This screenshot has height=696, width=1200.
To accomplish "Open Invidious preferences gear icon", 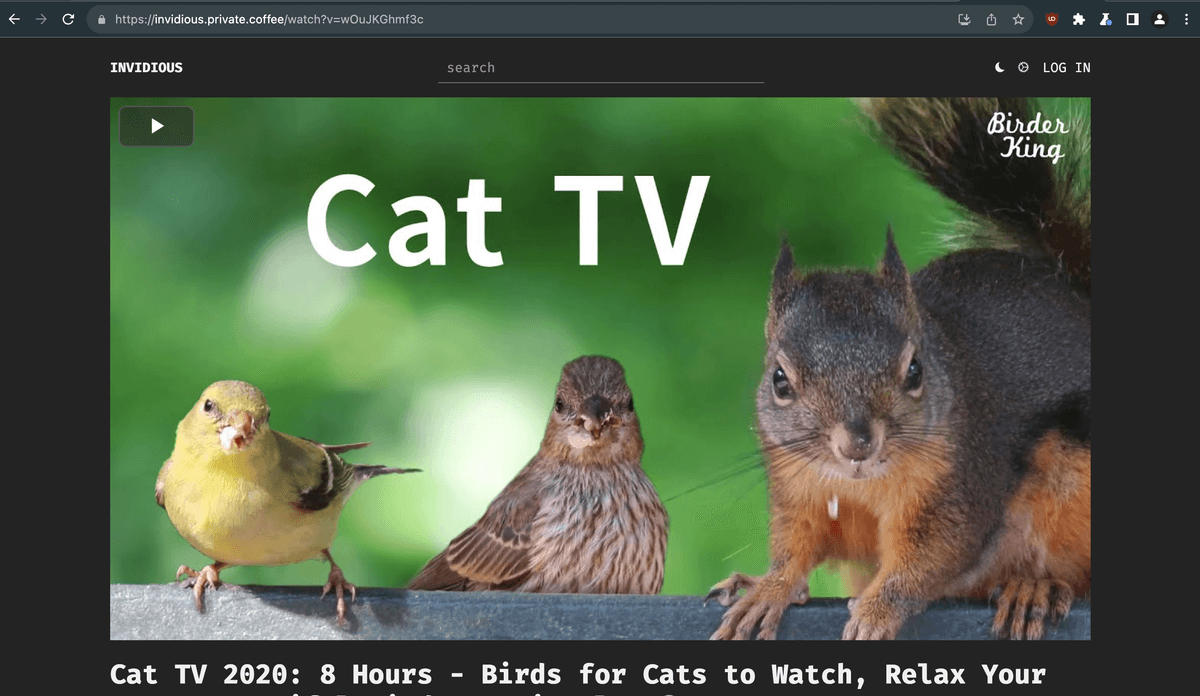I will point(1023,68).
